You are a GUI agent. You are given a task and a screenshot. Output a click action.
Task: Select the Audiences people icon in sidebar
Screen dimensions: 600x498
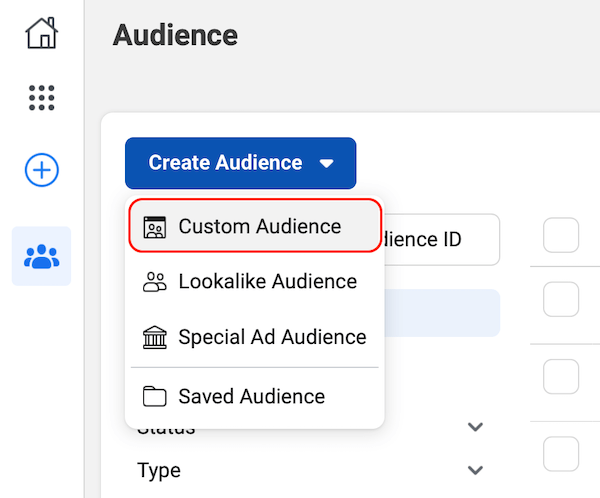42,256
